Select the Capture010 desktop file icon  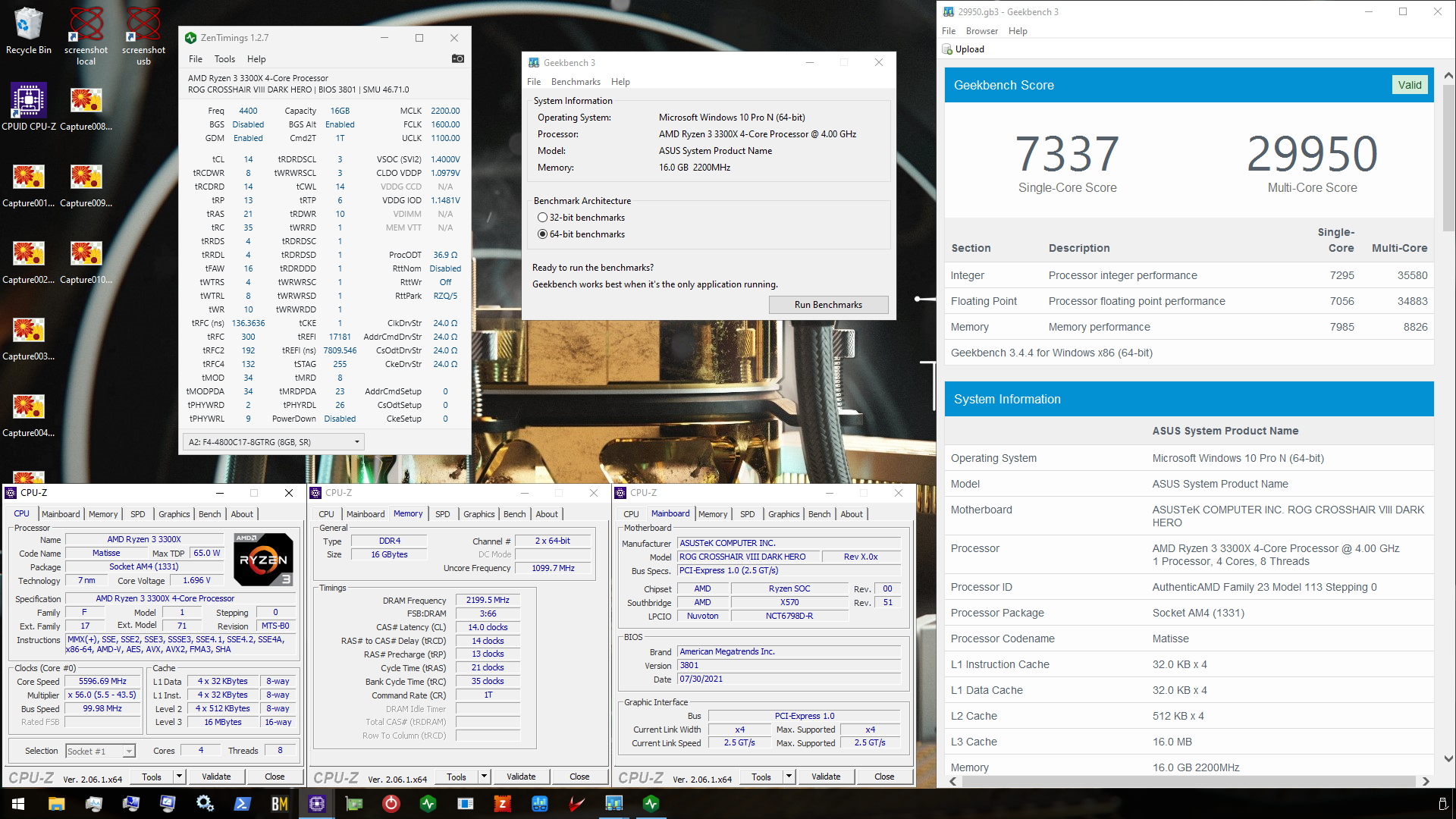click(86, 260)
